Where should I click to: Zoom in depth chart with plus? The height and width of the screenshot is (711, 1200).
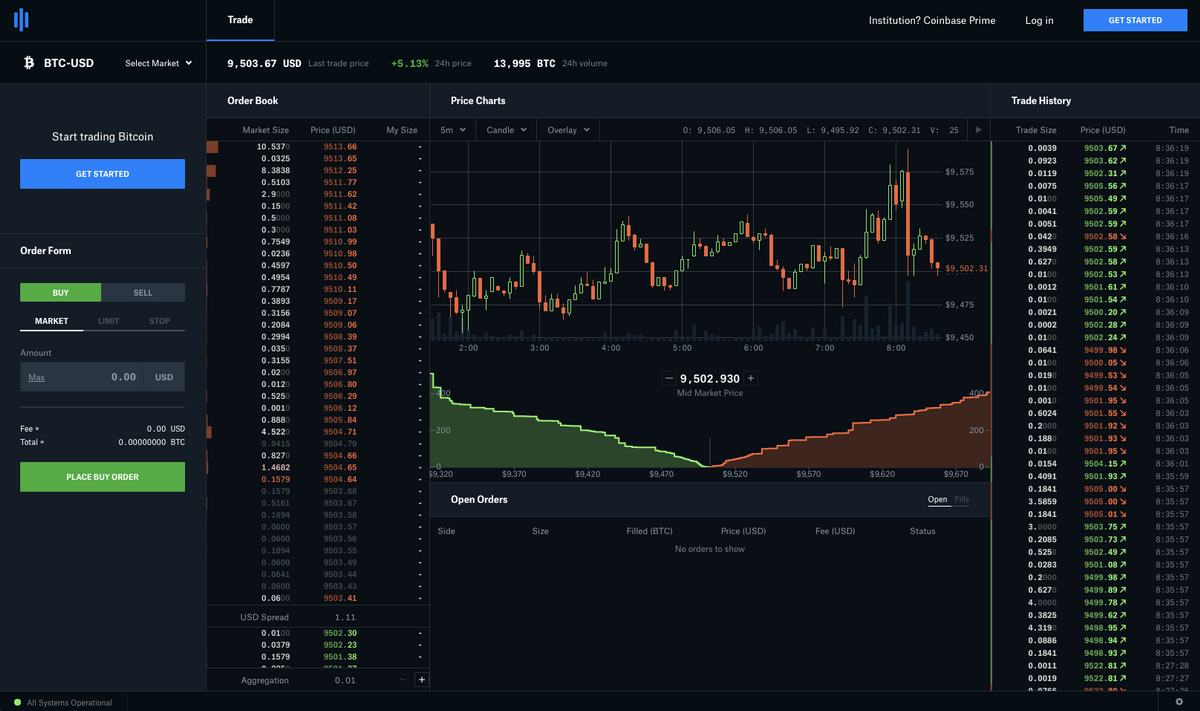click(x=751, y=378)
